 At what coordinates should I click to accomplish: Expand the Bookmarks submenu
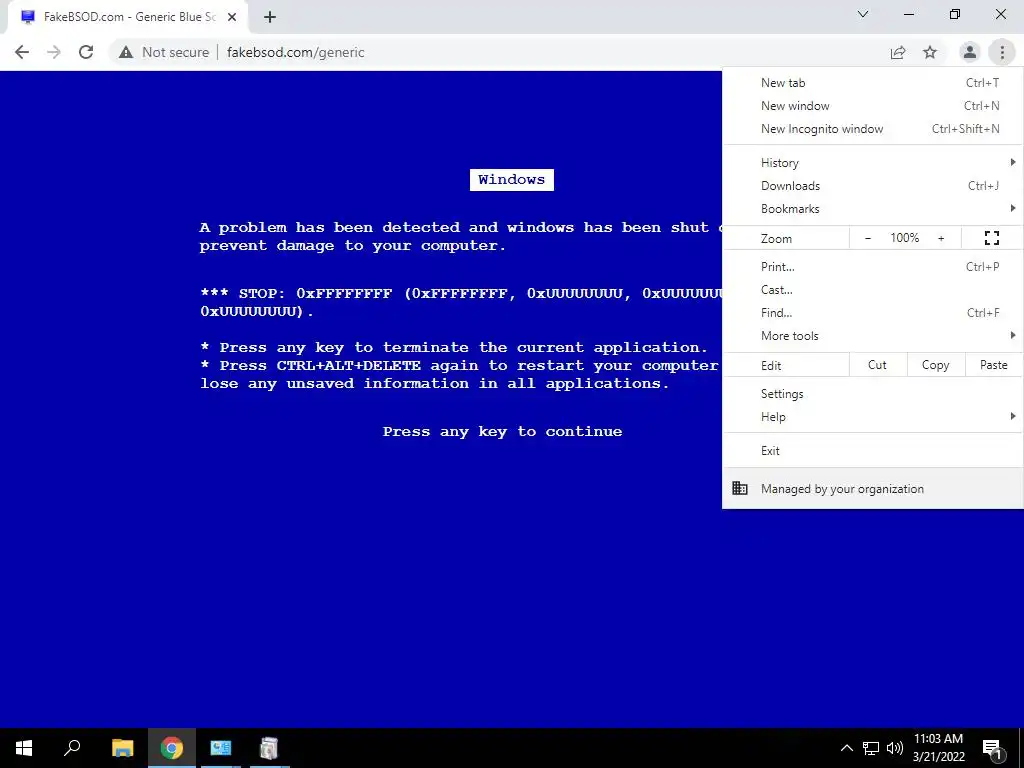[872, 208]
